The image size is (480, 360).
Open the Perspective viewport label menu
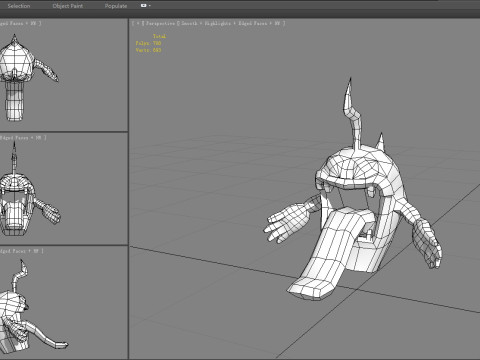[x=160, y=23]
